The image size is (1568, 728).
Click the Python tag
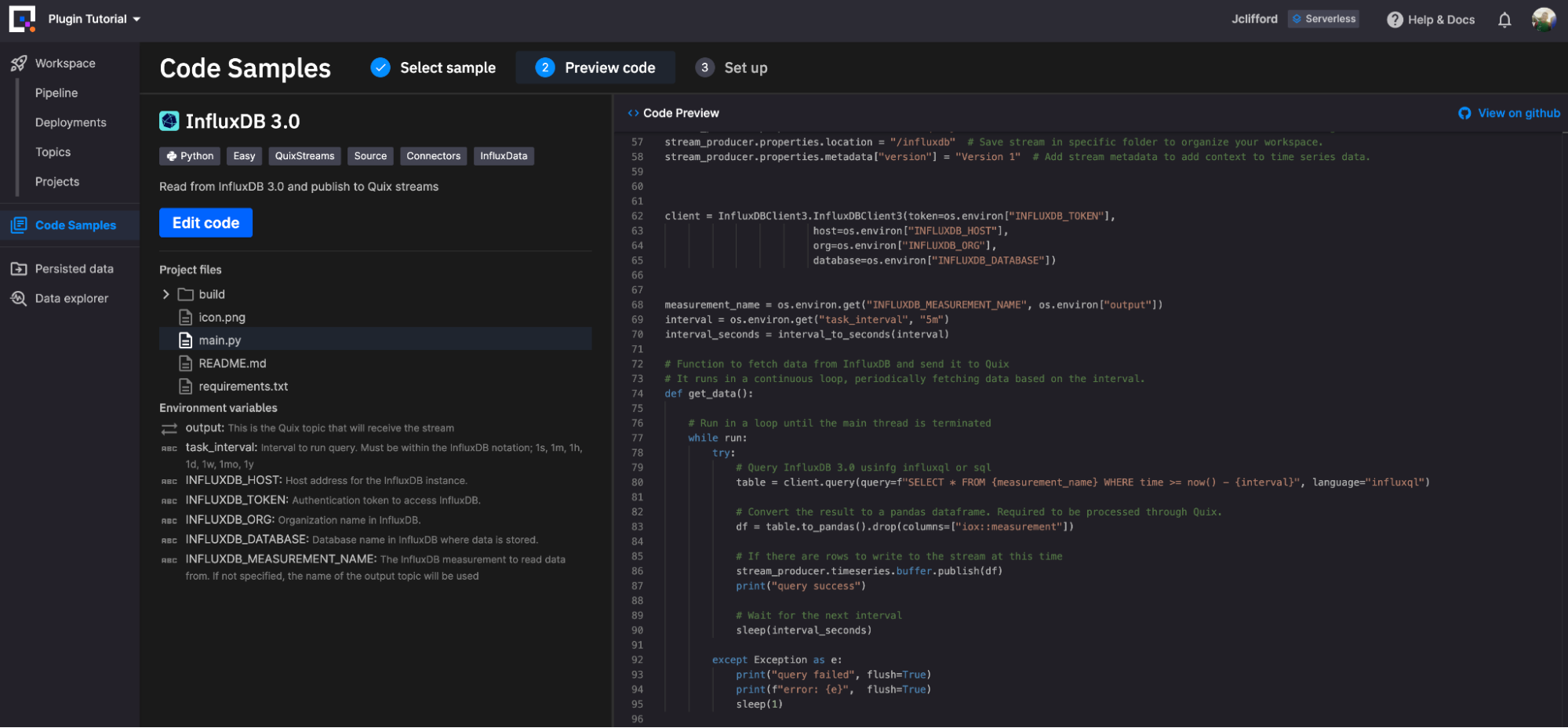coord(190,156)
